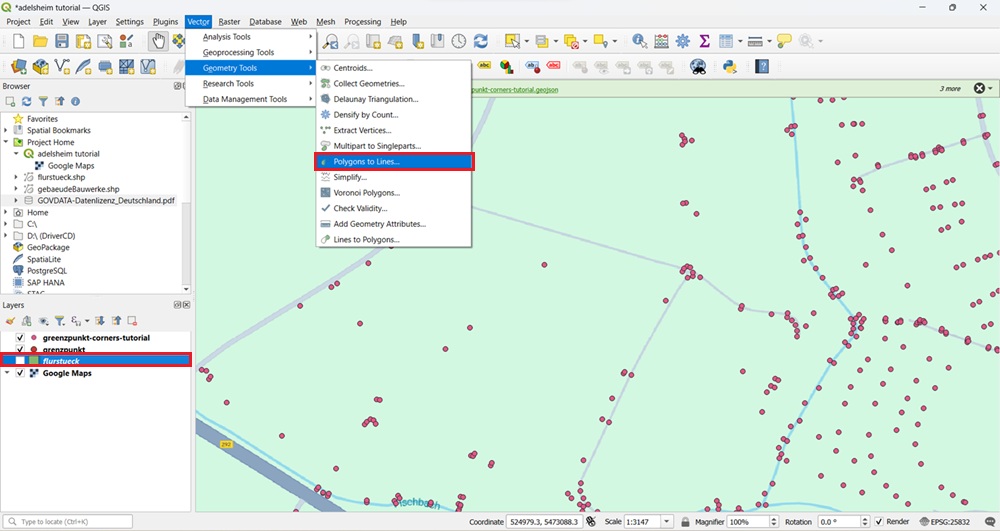Image resolution: width=1000 pixels, height=531 pixels.
Task: Uncheck the greenzpunkt-corners-tutorial layer
Action: coord(20,338)
